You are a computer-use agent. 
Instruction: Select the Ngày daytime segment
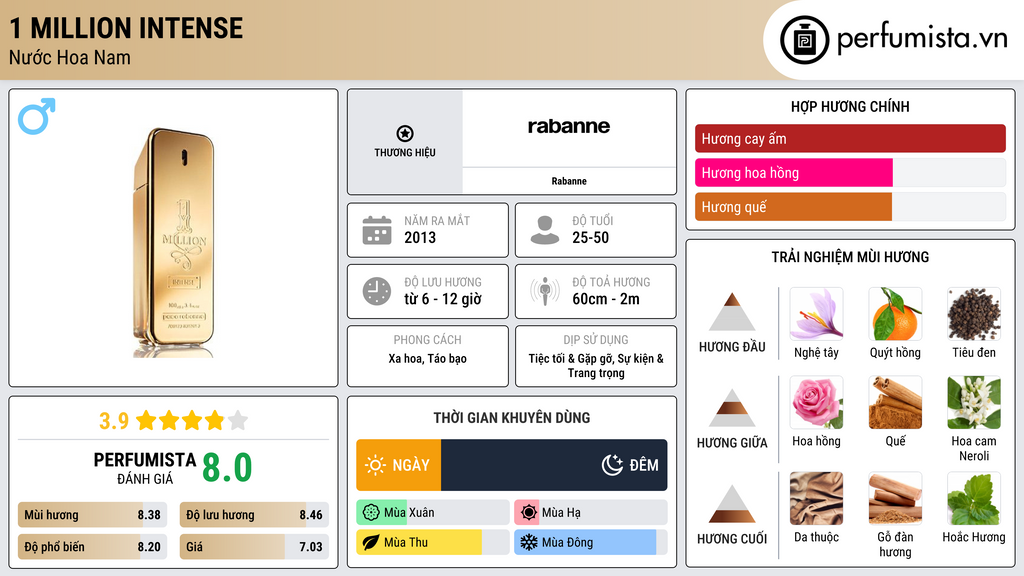tap(398, 465)
